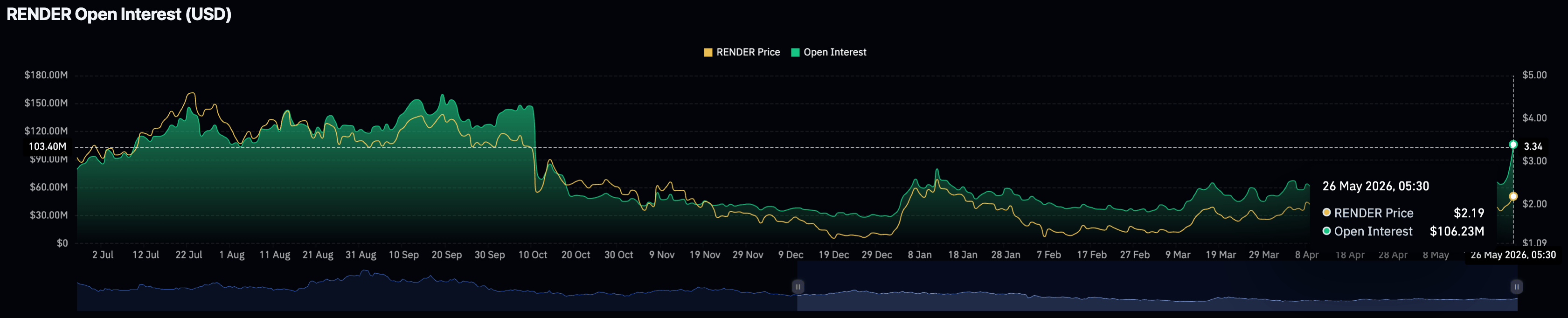
Task: Click the 3.34 crosshair price label
Action: pos(1533,146)
